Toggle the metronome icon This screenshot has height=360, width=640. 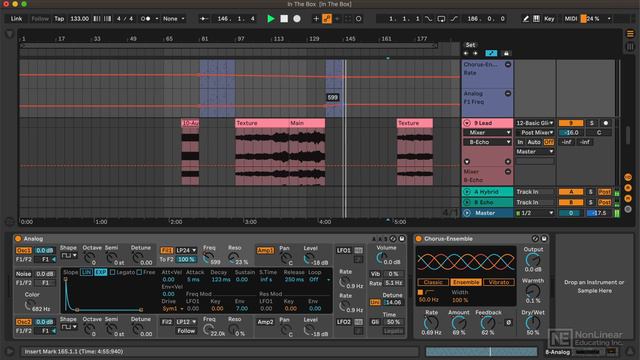[x=145, y=19]
